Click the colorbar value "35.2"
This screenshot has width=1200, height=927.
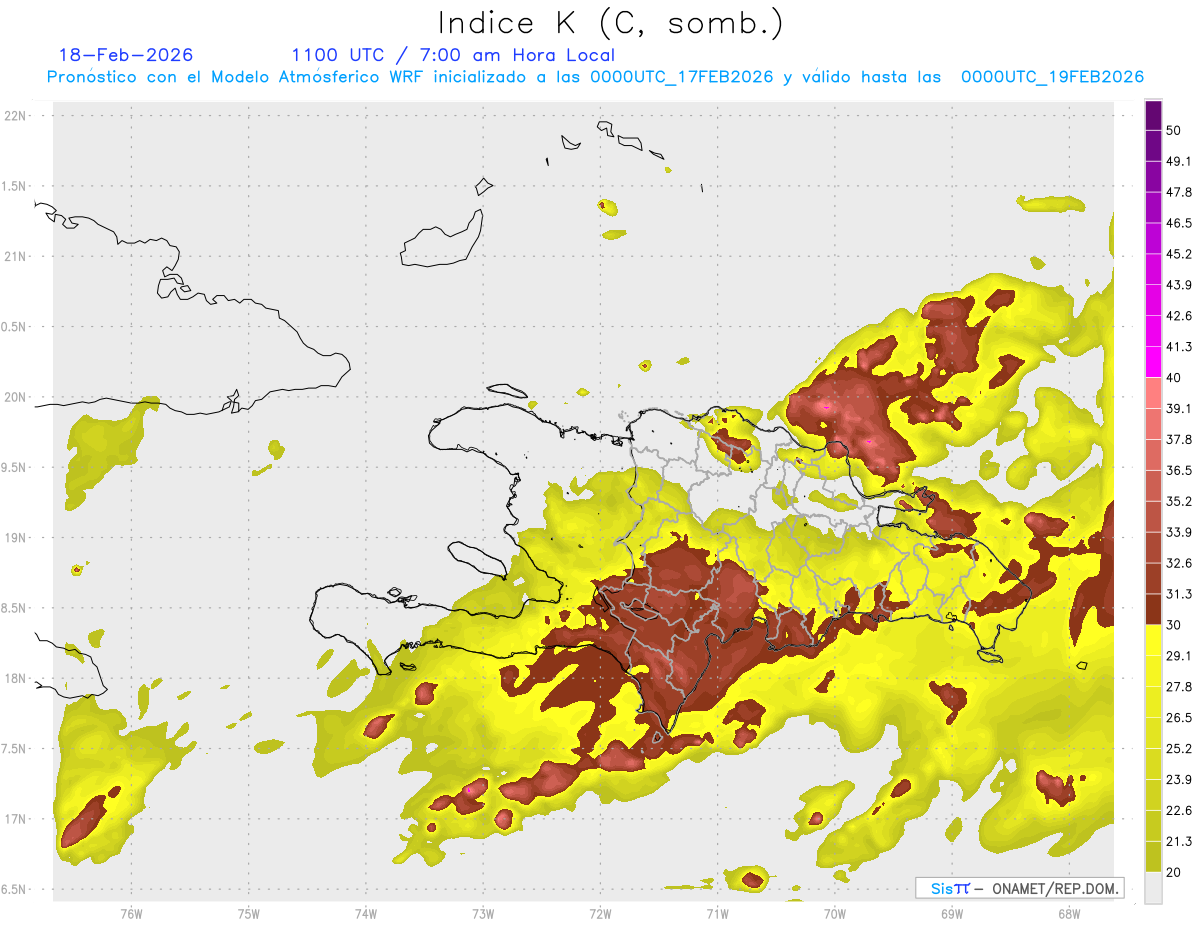(x=1179, y=501)
